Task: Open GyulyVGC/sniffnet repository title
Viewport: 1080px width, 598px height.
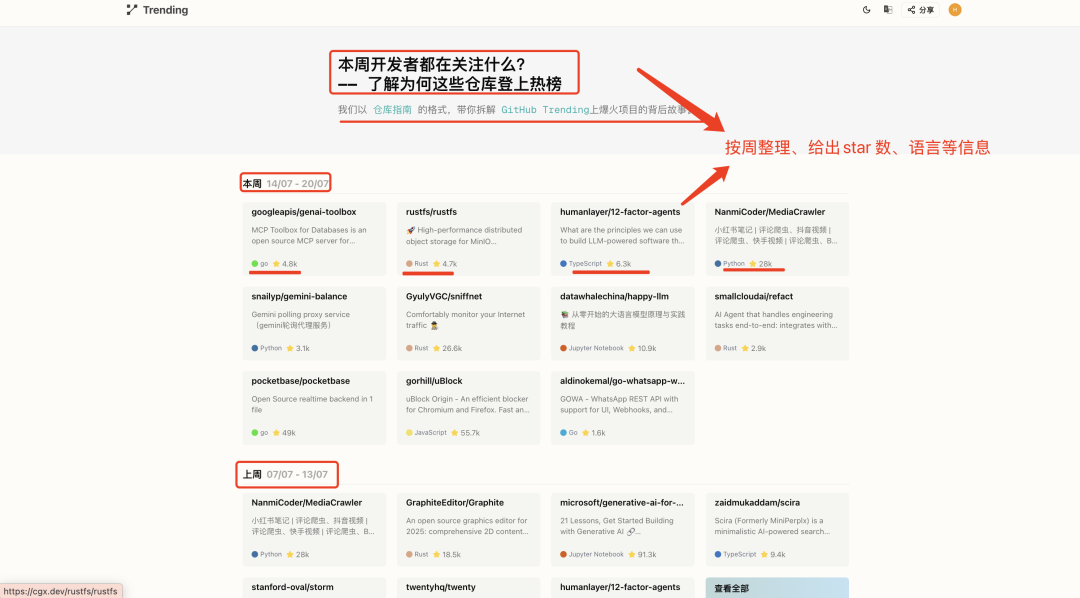Action: (444, 296)
